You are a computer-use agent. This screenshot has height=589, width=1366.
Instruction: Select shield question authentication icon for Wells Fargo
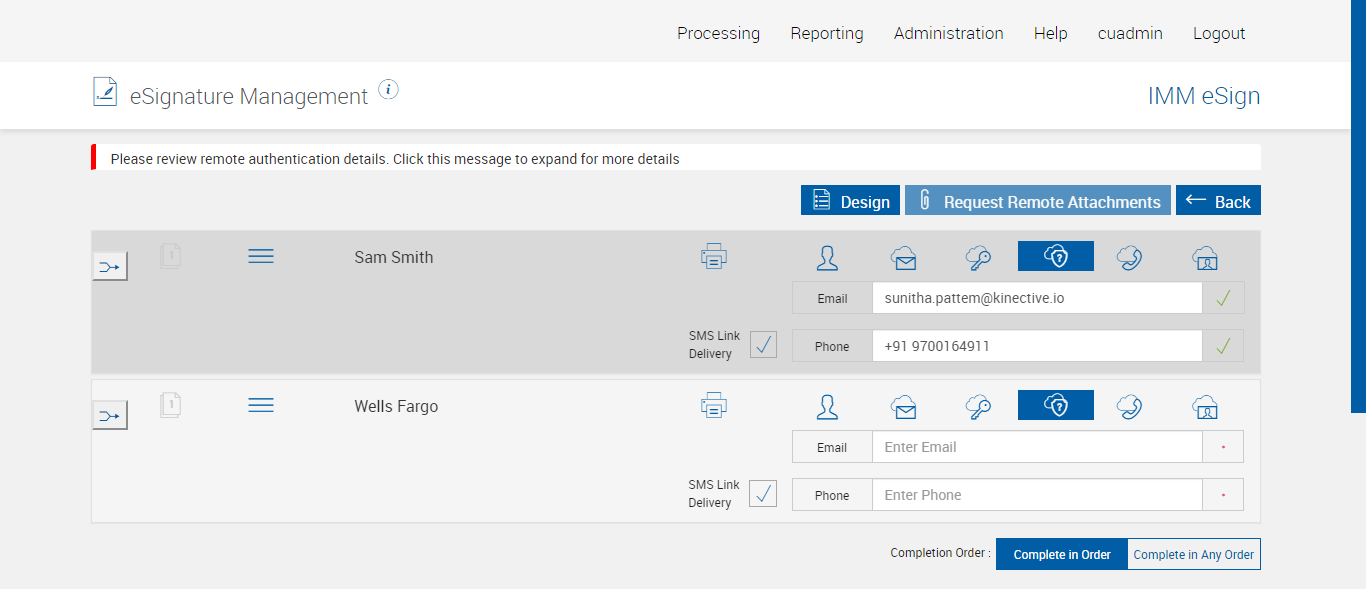point(1056,405)
